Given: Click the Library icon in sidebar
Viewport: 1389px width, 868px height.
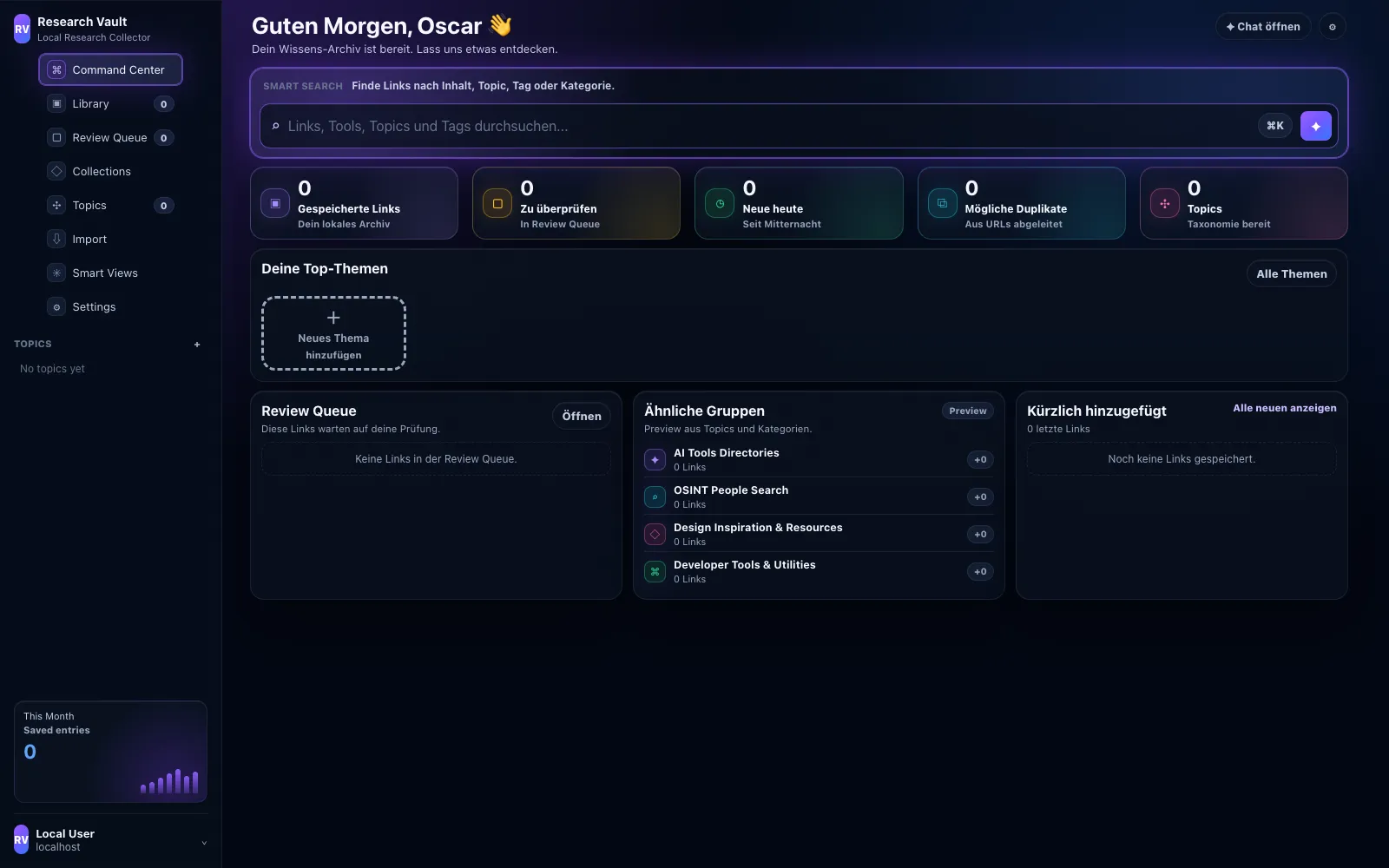Looking at the screenshot, I should pyautogui.click(x=56, y=103).
